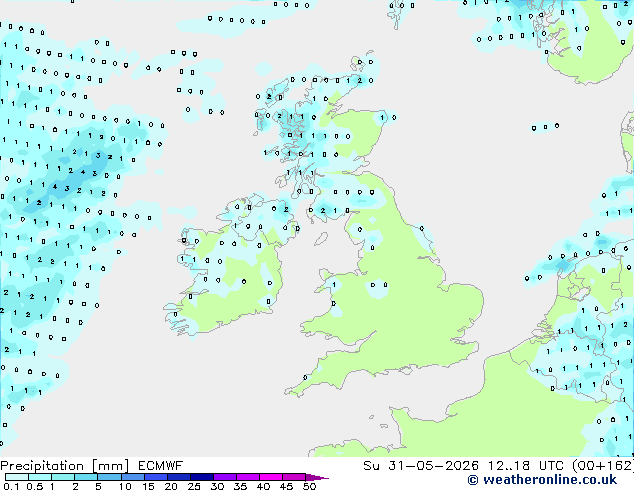Click the 'Precipitation [mm]' title text

65,466
